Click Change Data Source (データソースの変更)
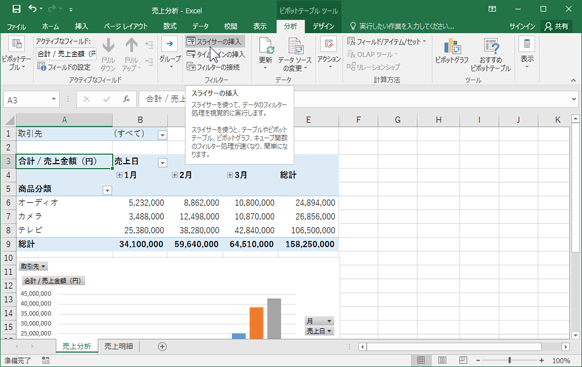Screen dimensions: 582x367 coord(295,54)
